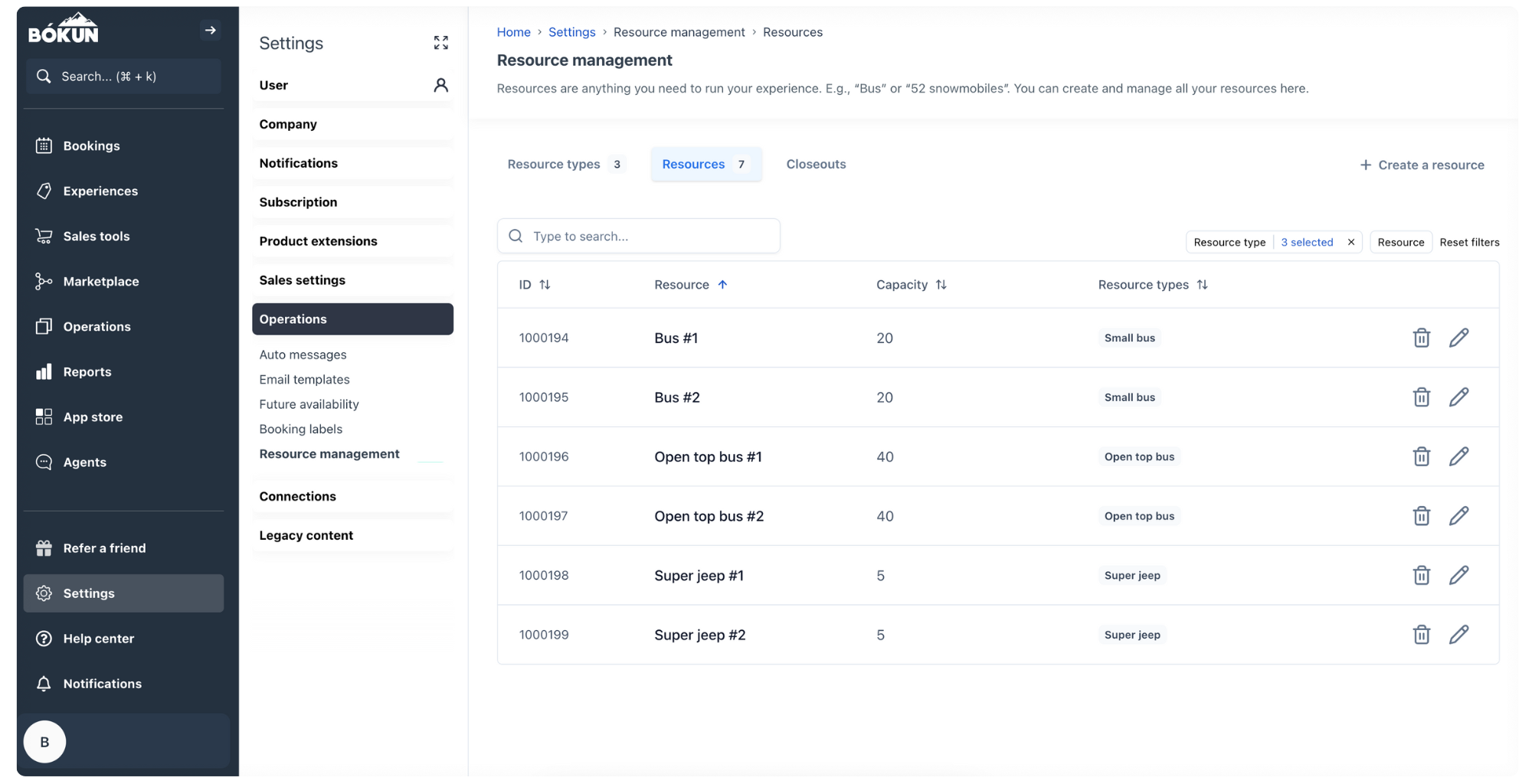Viewport: 1532px width, 784px height.
Task: Open the Settings breadcrumb link
Action: [x=571, y=31]
